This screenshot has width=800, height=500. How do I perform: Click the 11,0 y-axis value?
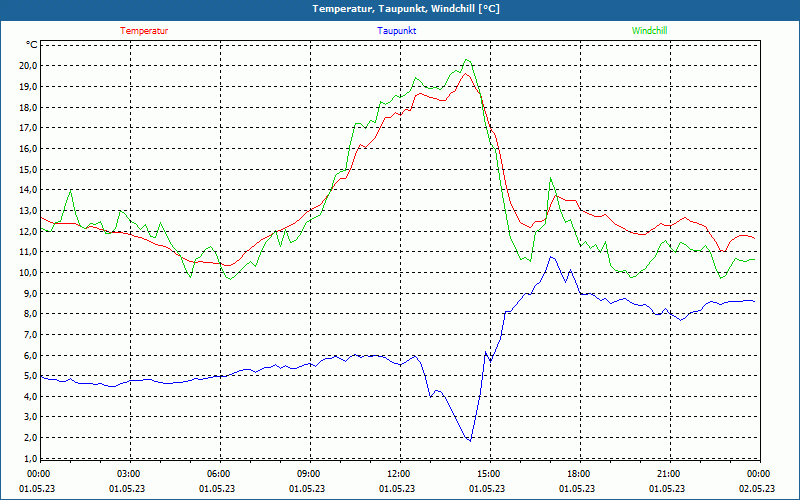(28, 252)
